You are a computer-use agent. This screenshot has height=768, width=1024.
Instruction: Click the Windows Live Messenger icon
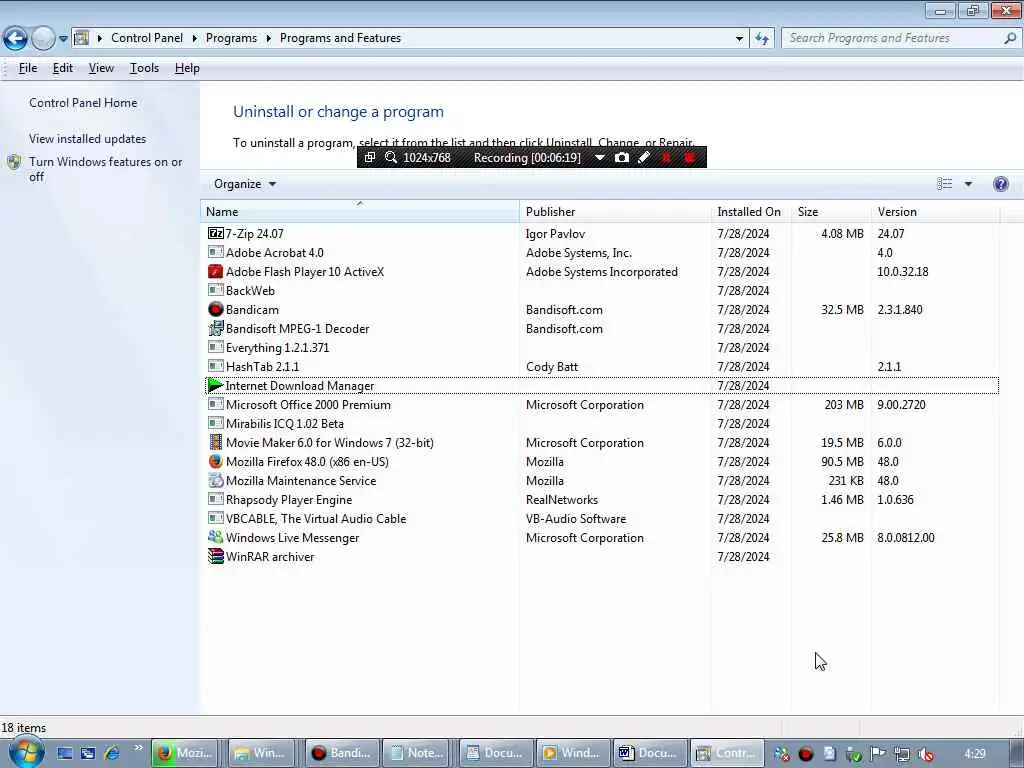tap(216, 537)
